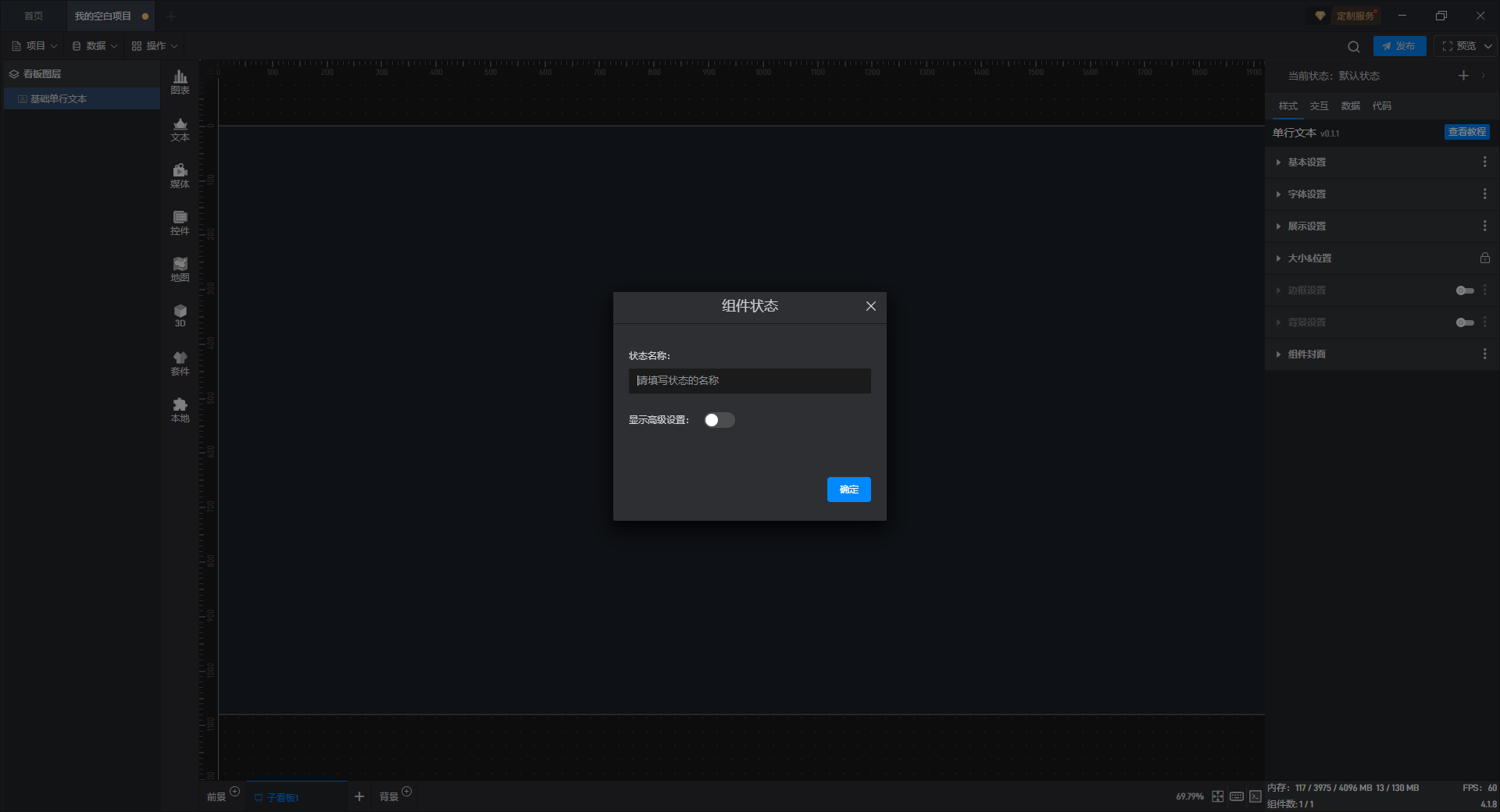
Task: Click the 背景 label in bottom bar
Action: pos(388,797)
